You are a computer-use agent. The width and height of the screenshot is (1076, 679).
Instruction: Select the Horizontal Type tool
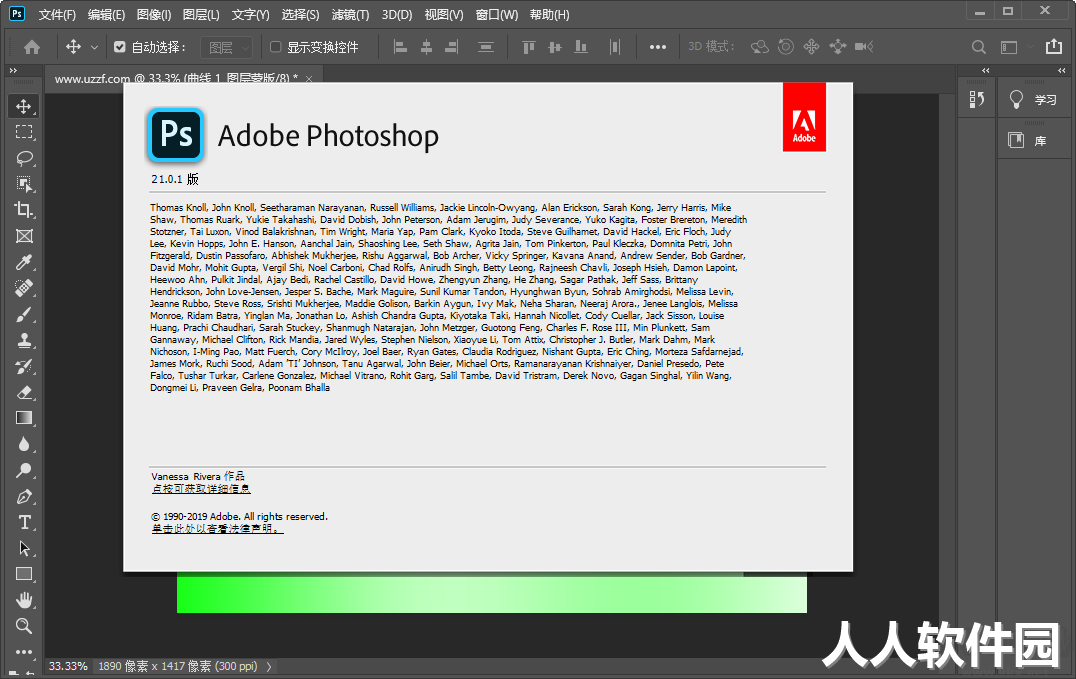(x=24, y=522)
